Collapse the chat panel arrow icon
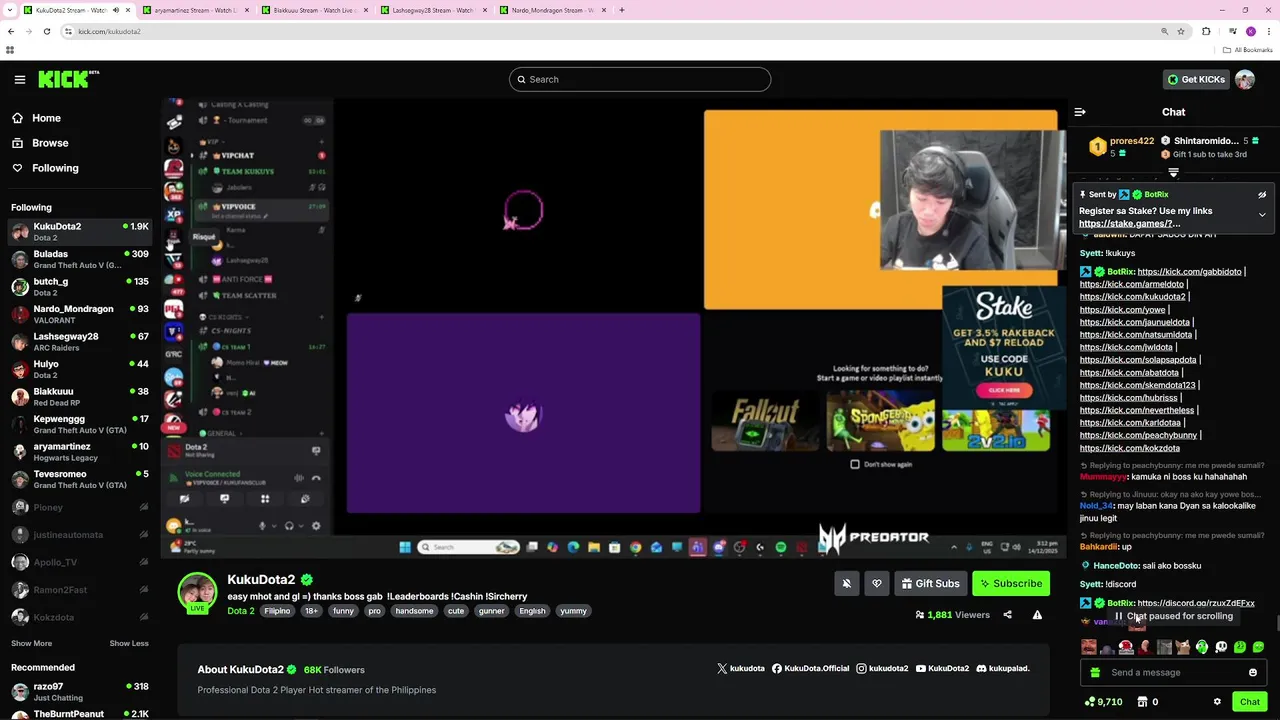 (x=1080, y=112)
